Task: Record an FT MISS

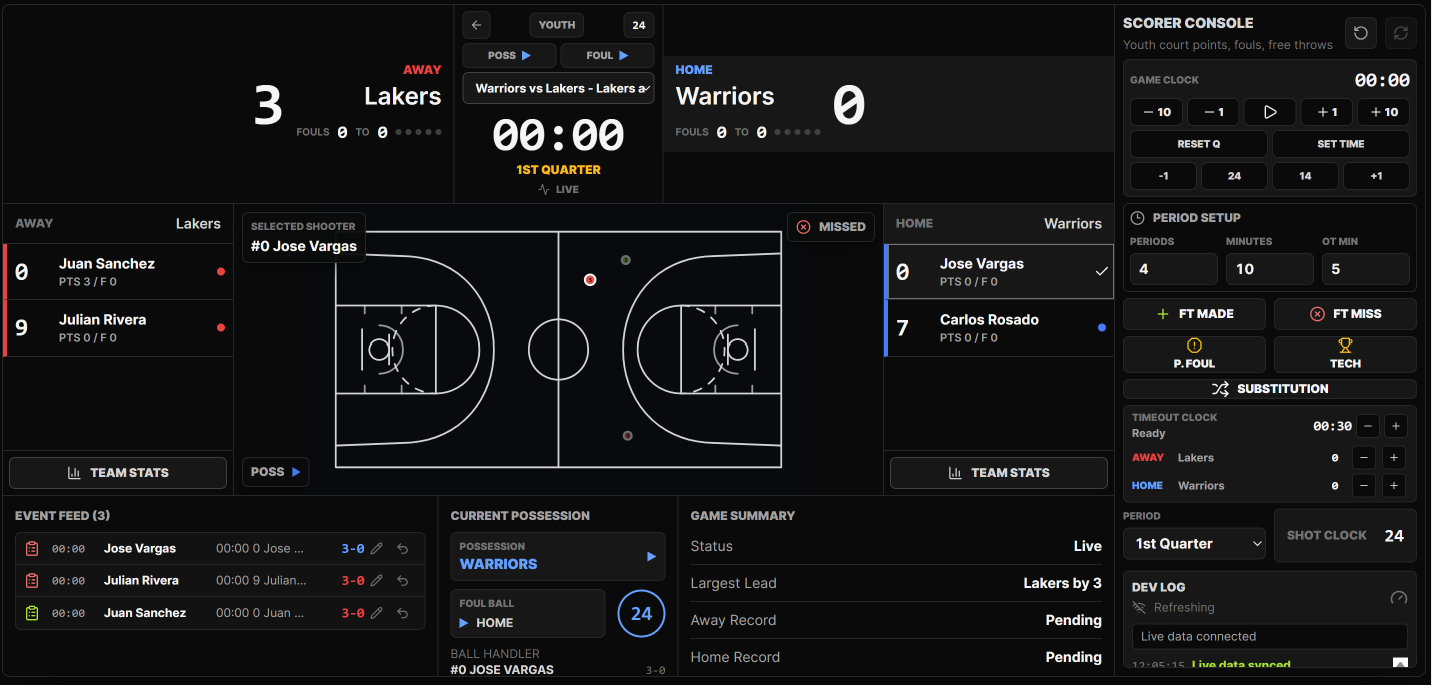Action: [x=1345, y=314]
